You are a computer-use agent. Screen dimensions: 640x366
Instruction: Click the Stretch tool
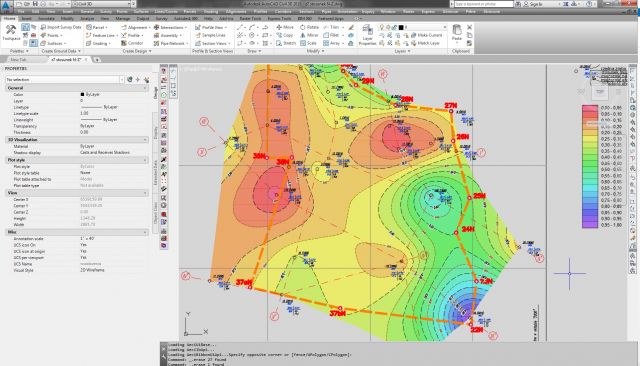286,43
